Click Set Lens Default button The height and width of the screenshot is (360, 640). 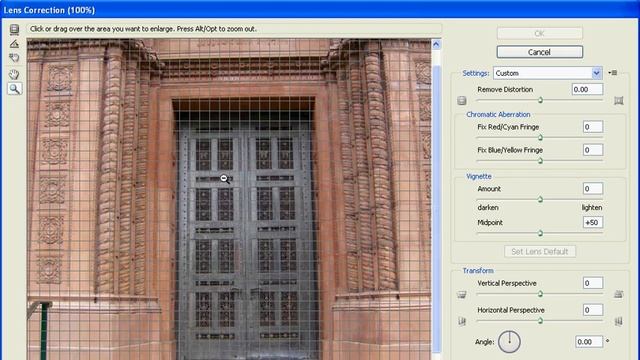pos(540,251)
